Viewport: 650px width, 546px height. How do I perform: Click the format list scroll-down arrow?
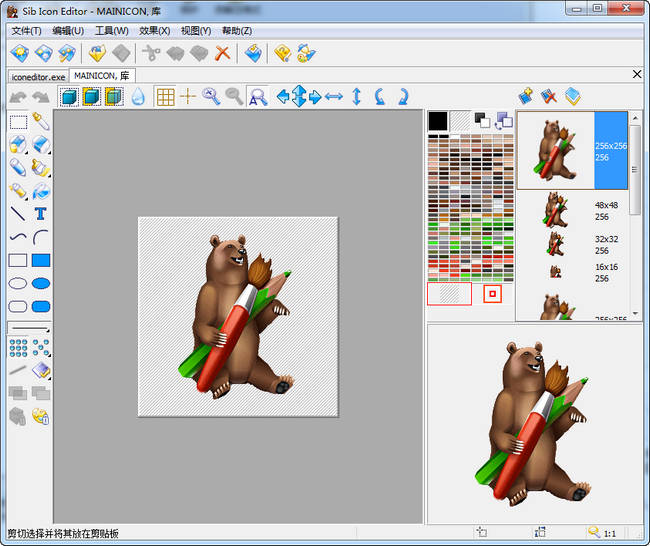click(x=635, y=313)
